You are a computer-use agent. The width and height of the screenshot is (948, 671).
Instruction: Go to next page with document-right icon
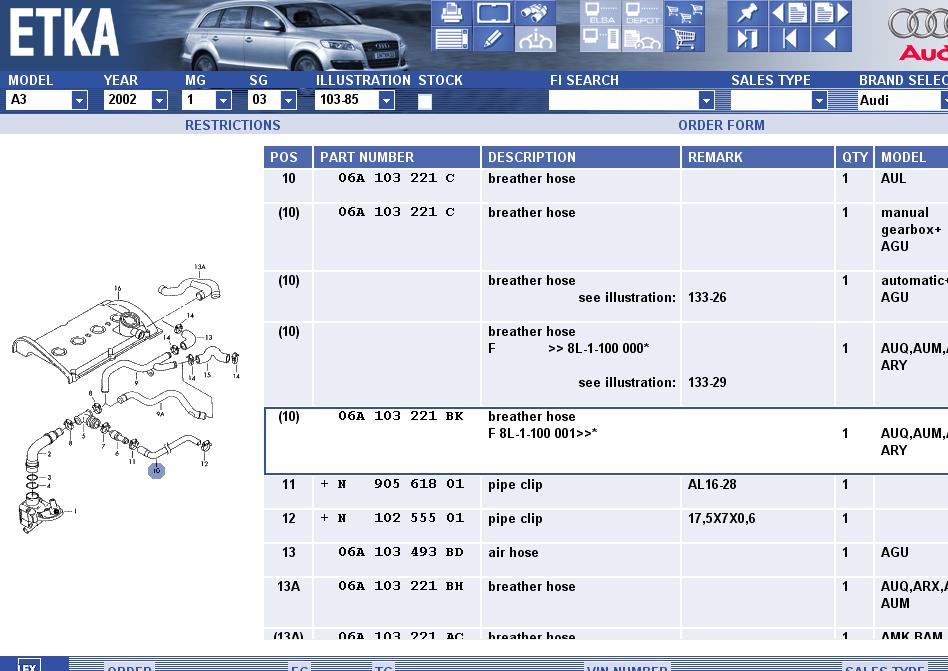click(x=831, y=13)
